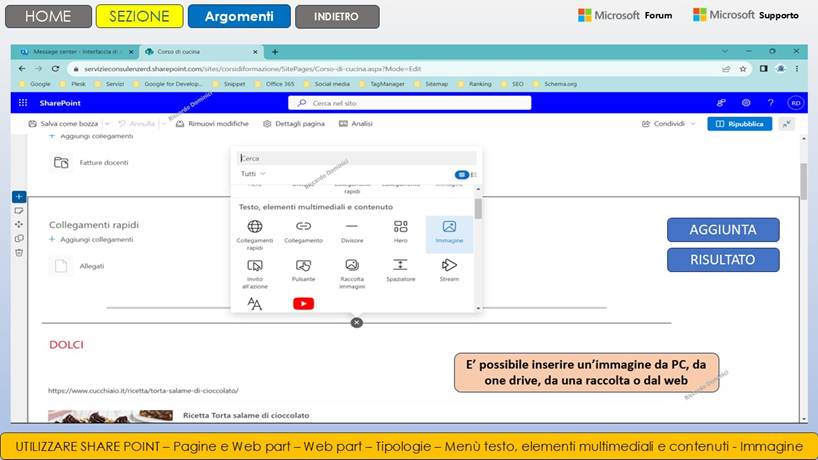Open the Argomenti button
818x460 pixels.
pos(239,16)
